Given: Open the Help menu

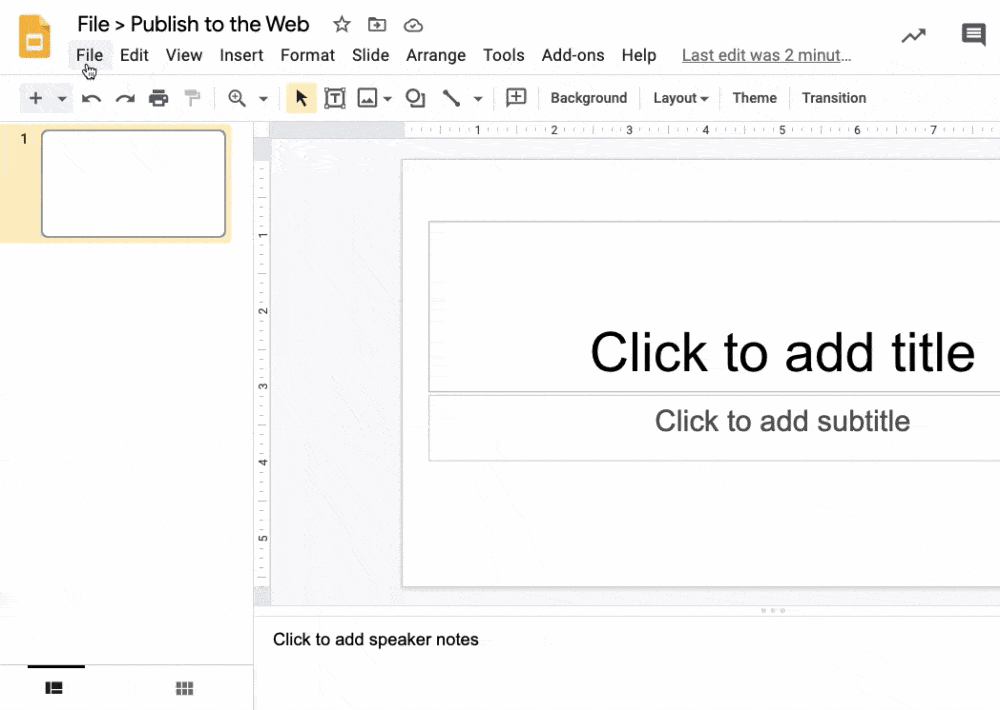Looking at the screenshot, I should click(638, 55).
